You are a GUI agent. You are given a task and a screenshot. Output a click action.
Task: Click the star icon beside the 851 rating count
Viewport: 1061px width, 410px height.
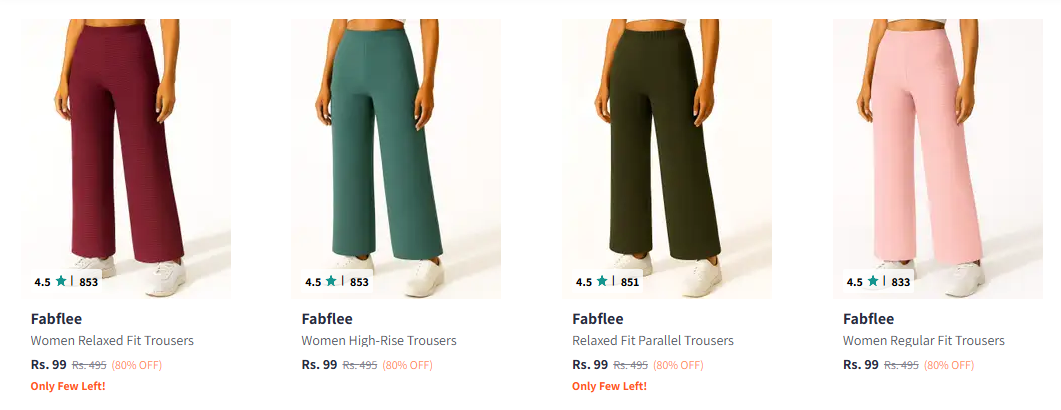point(602,282)
